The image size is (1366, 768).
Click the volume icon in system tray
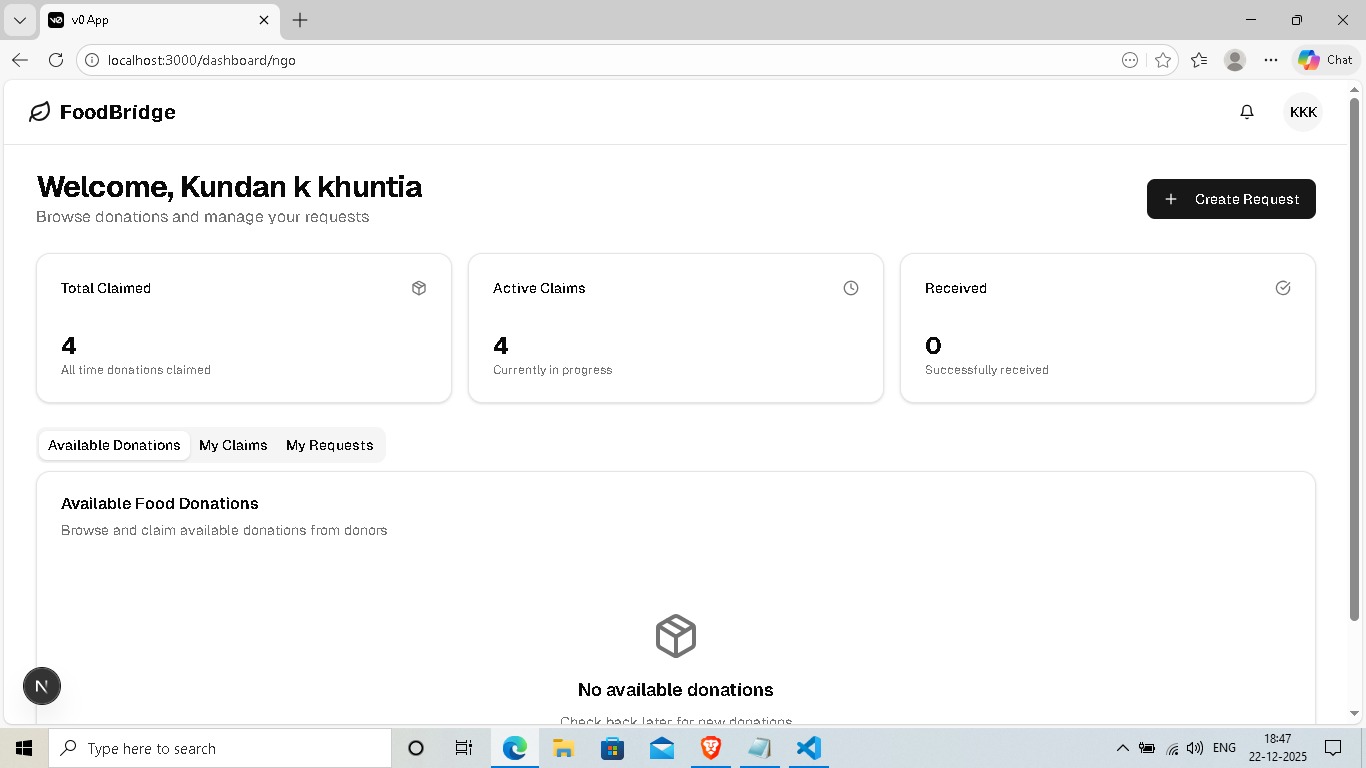click(1195, 748)
